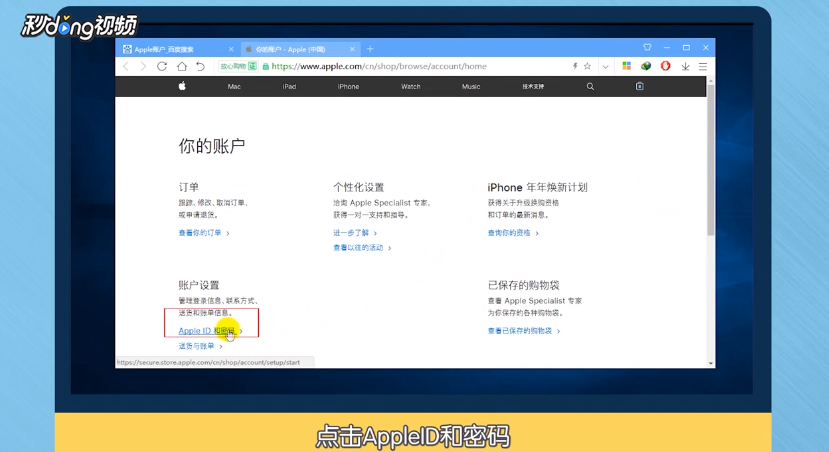This screenshot has height=452, width=829.
Task: Click the red shield extension icon
Action: point(666,66)
